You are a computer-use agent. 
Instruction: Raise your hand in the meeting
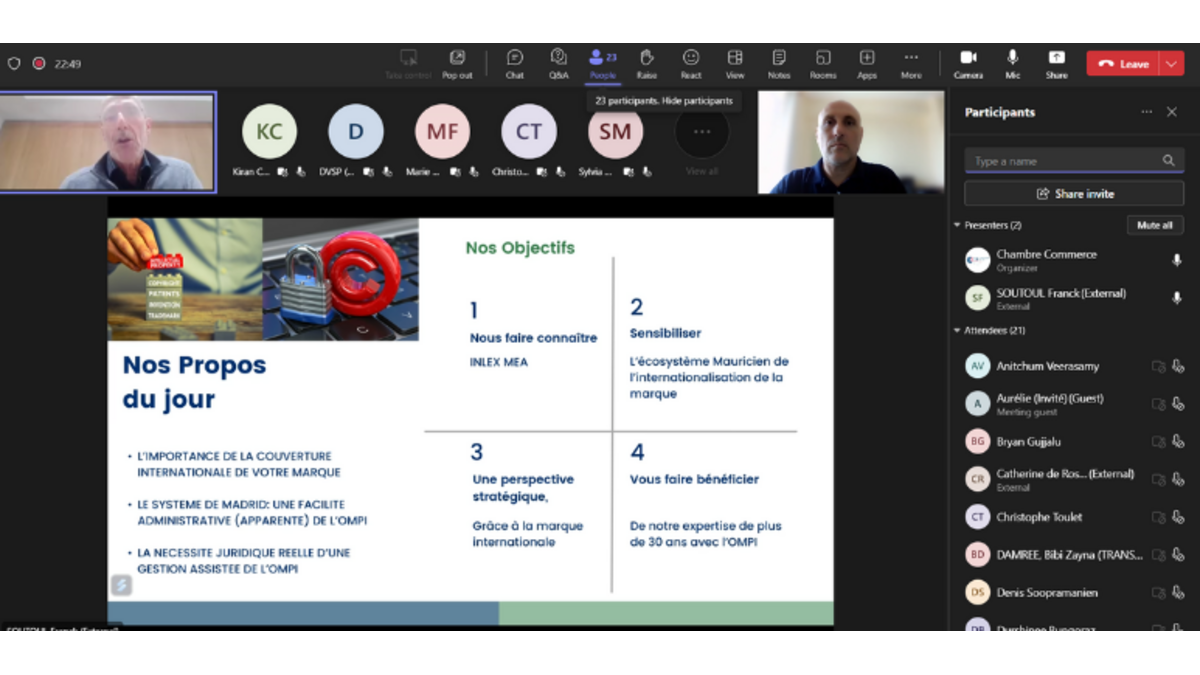point(646,63)
